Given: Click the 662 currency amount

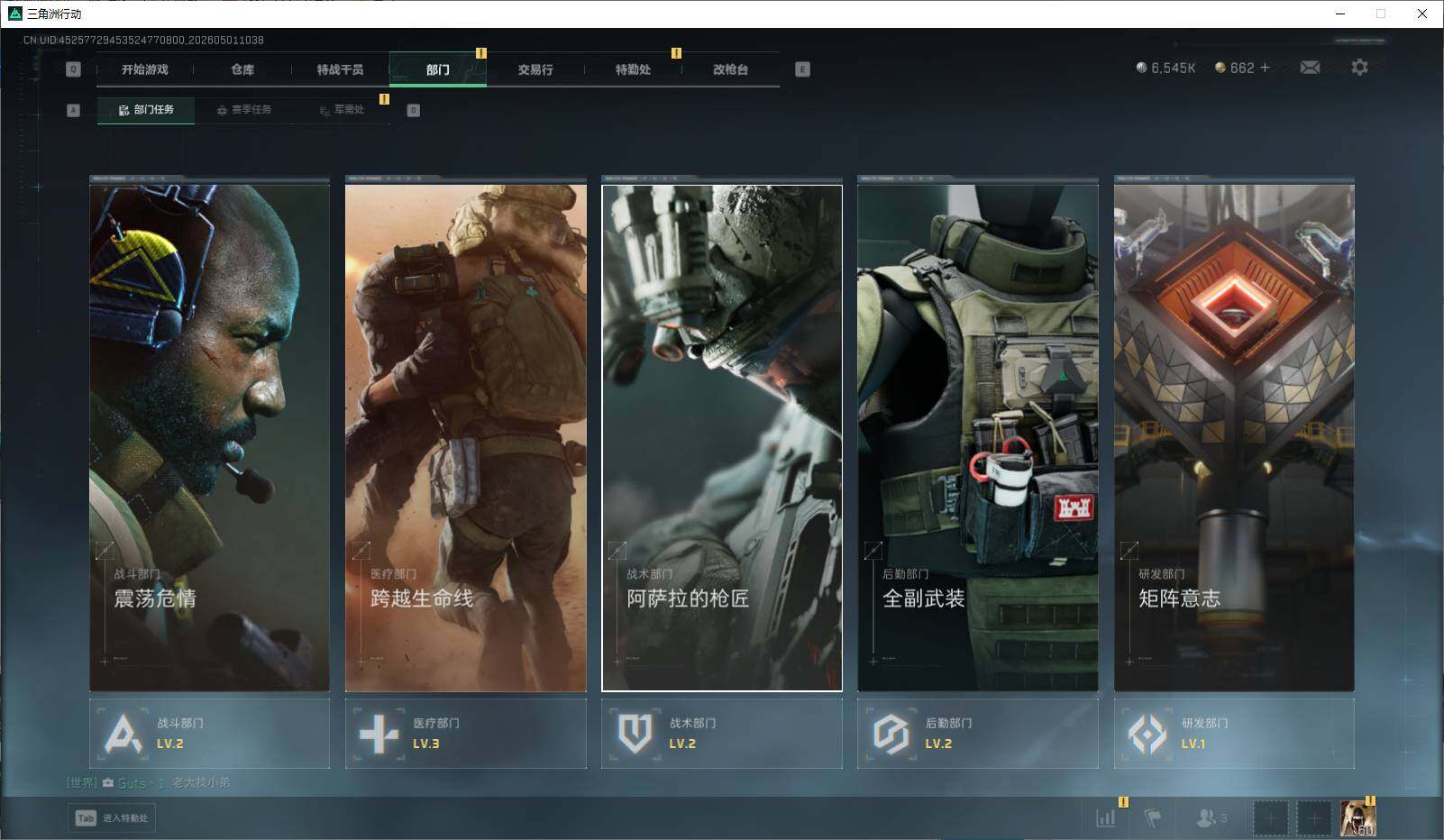Looking at the screenshot, I should tap(1242, 68).
